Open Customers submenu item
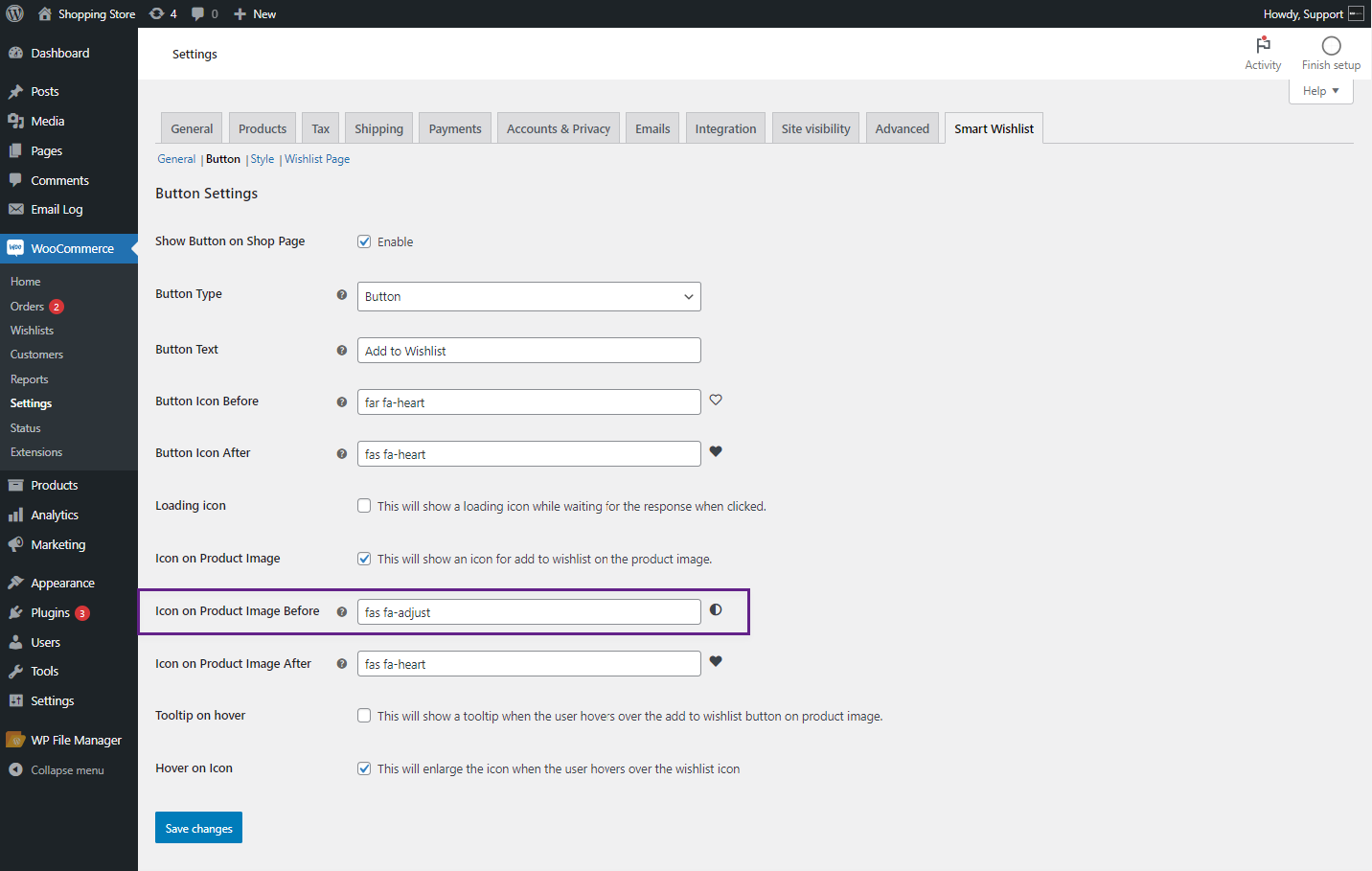The height and width of the screenshot is (871, 1372). [x=36, y=355]
